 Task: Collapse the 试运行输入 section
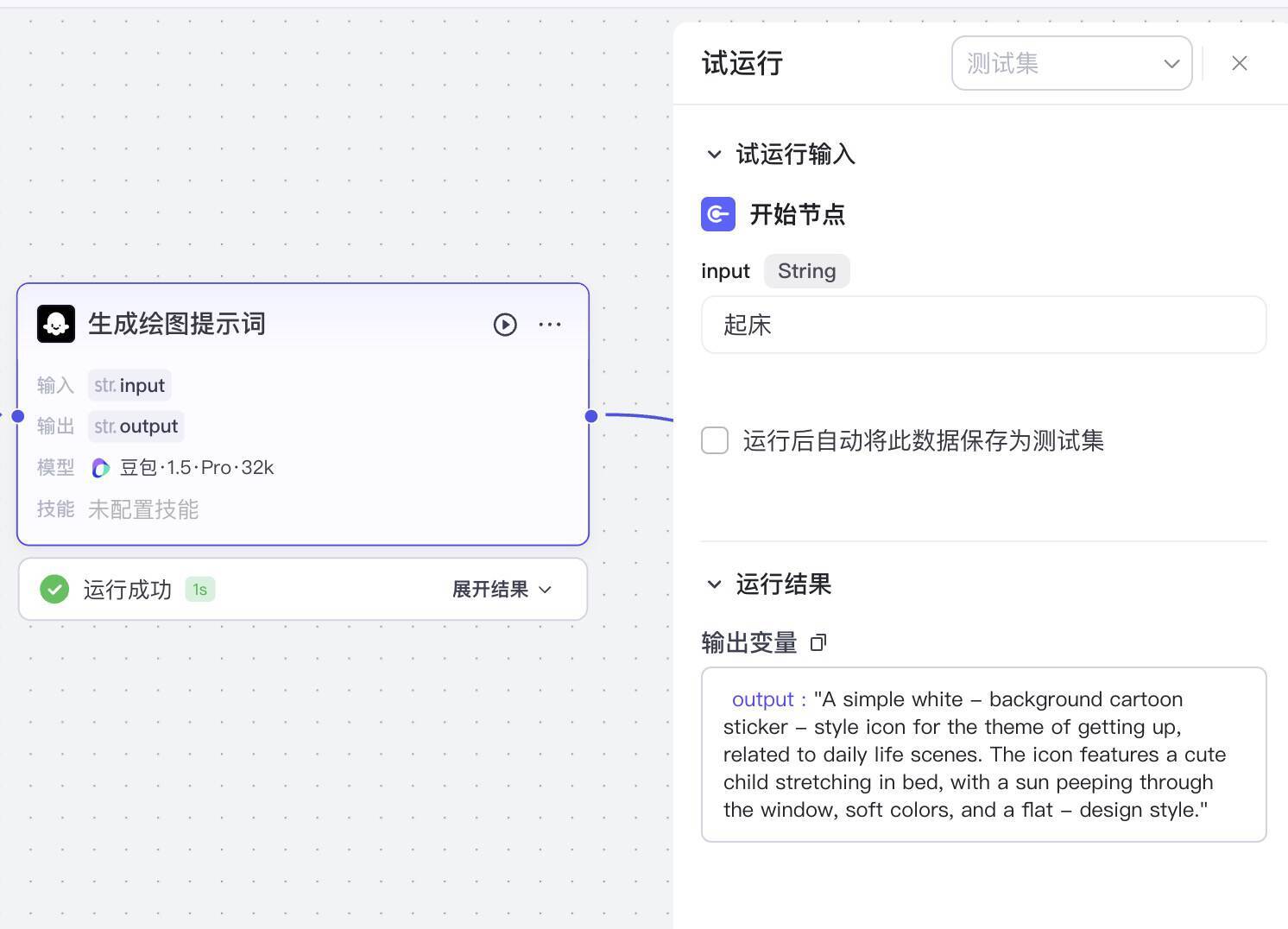point(714,154)
